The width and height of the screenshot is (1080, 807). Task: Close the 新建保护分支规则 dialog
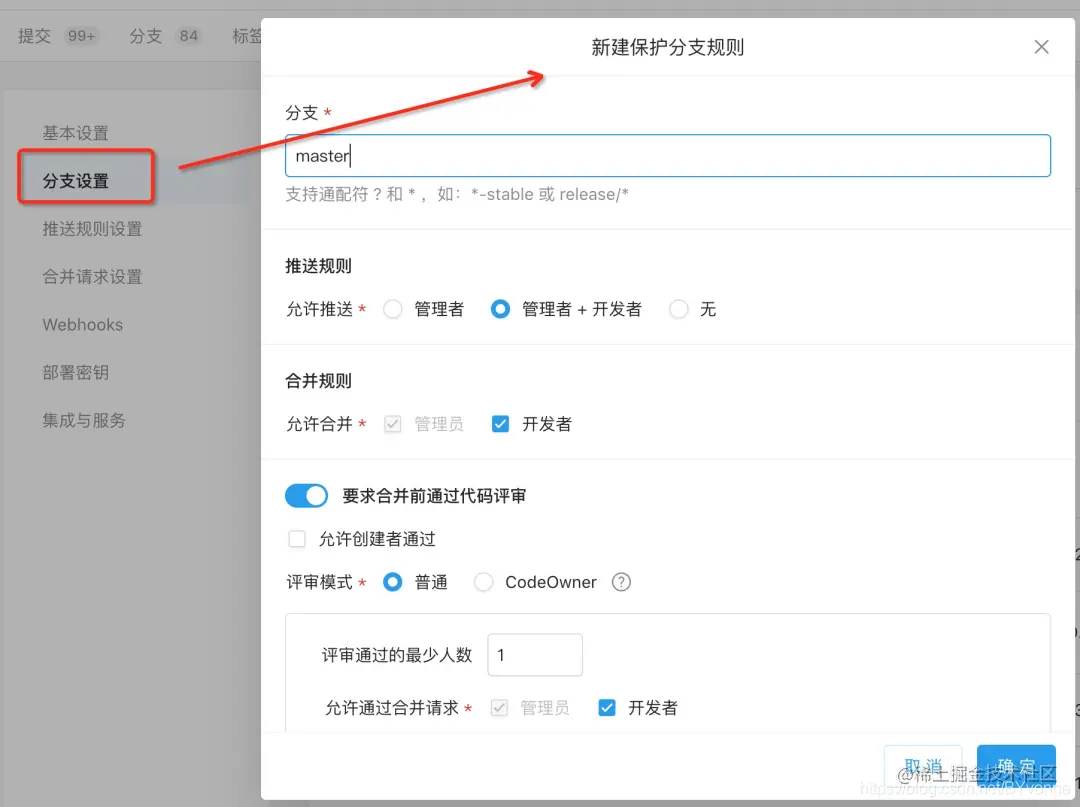coord(1041,46)
